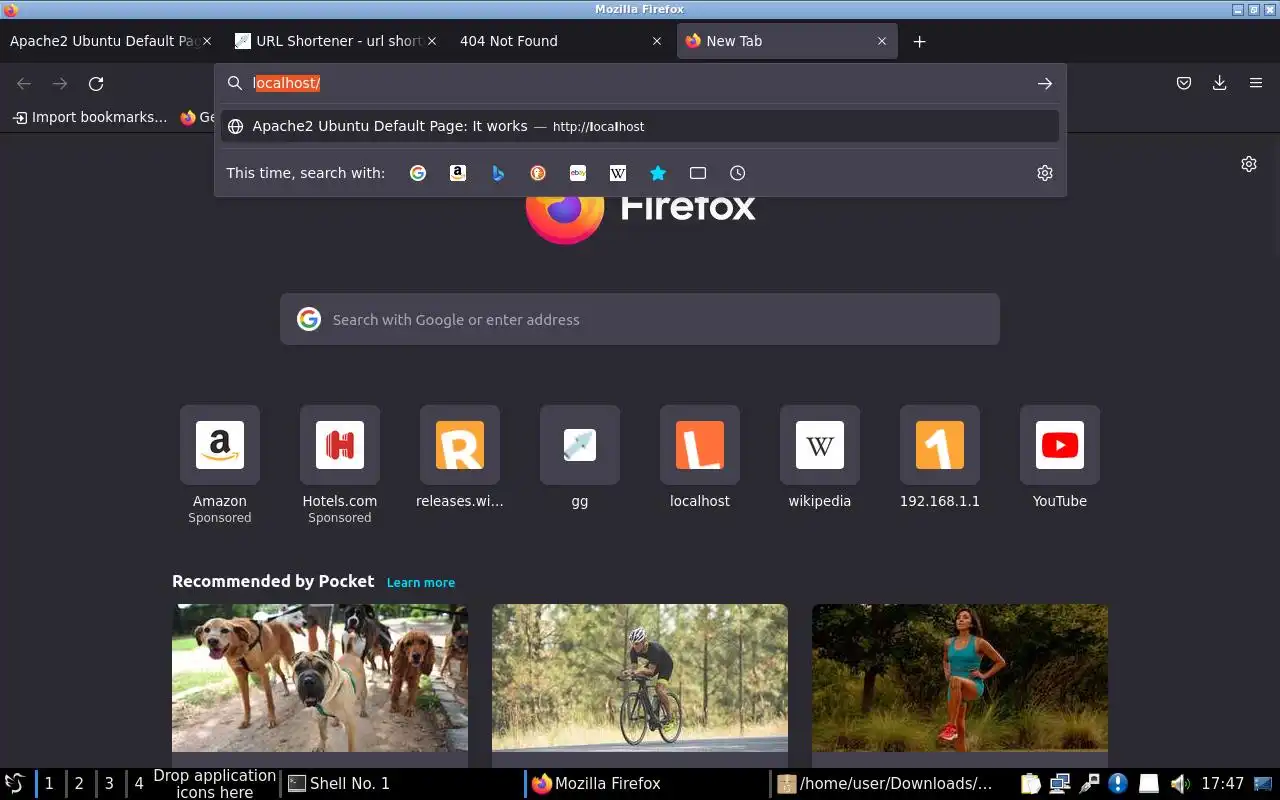Open a new tab with plus button
Image resolution: width=1280 pixels, height=800 pixels.
(x=920, y=41)
